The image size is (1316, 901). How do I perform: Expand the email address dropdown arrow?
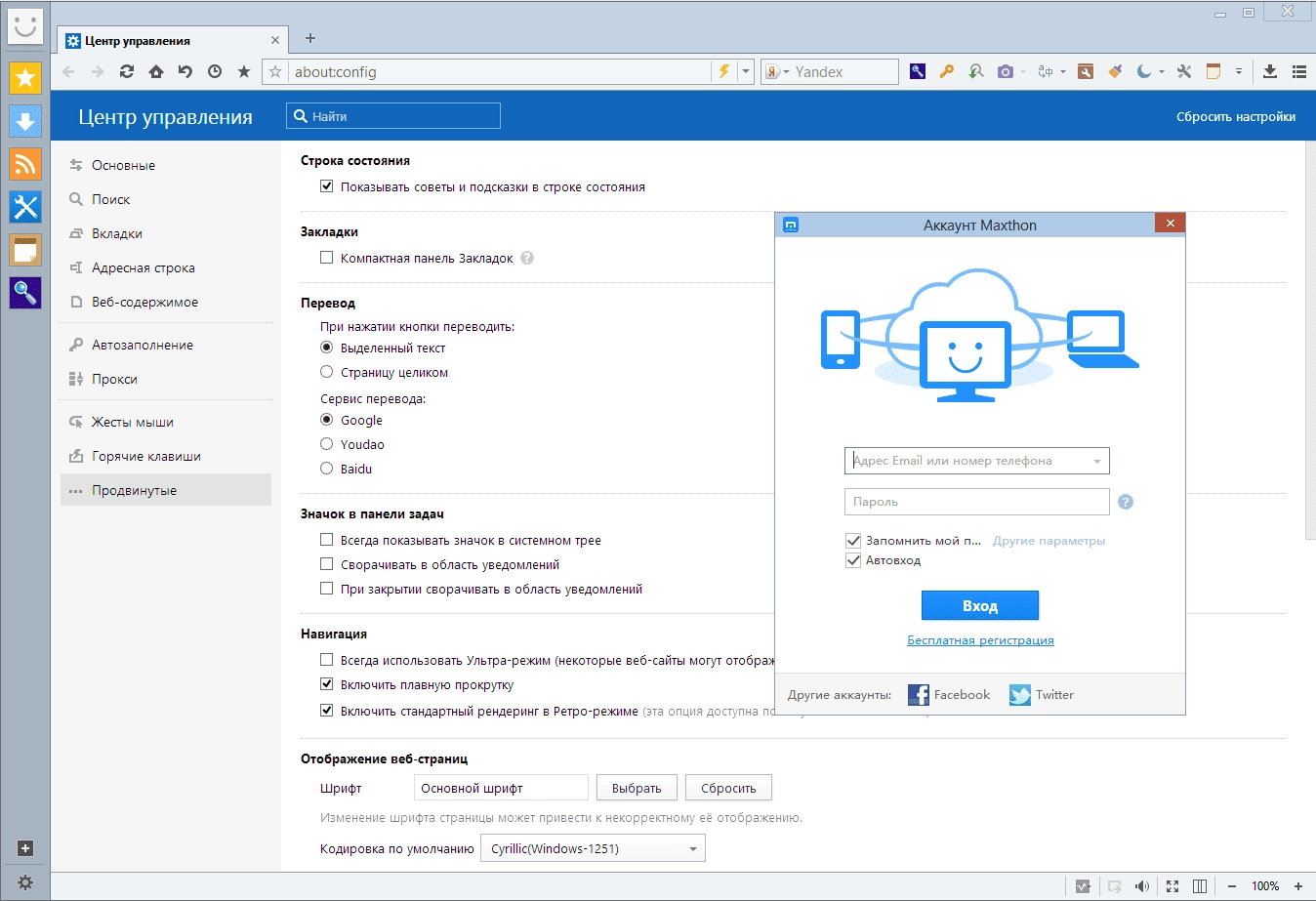pyautogui.click(x=1097, y=461)
